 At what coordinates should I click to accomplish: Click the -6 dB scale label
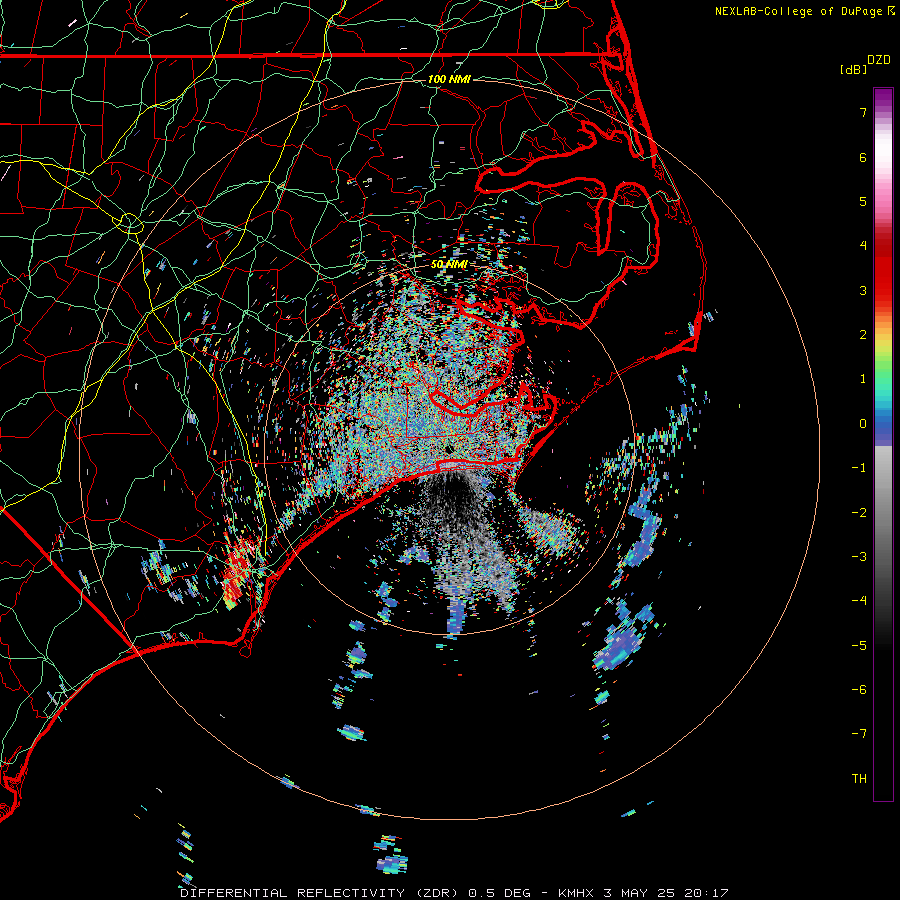(859, 690)
